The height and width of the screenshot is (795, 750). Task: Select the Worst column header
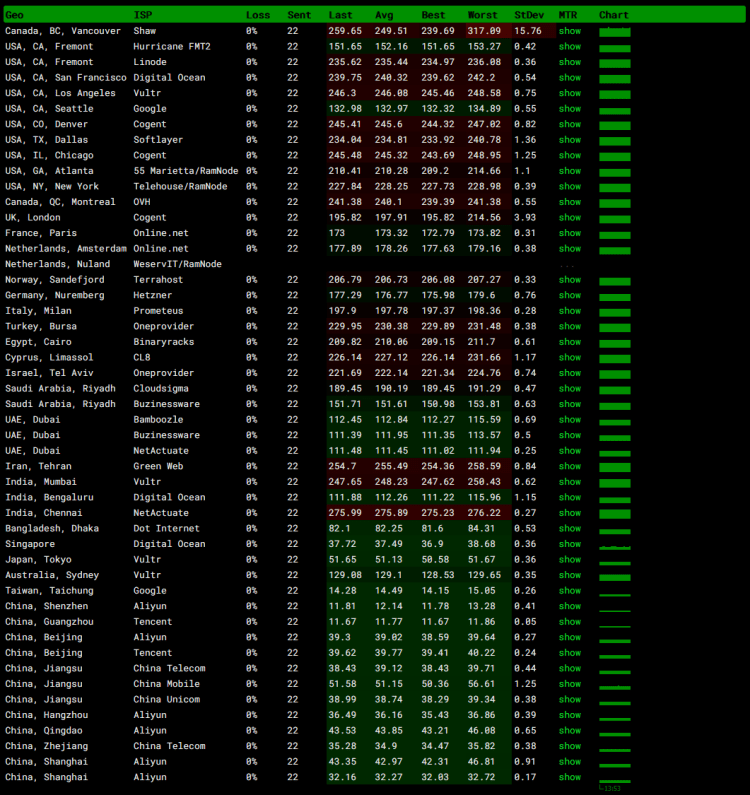pos(482,15)
